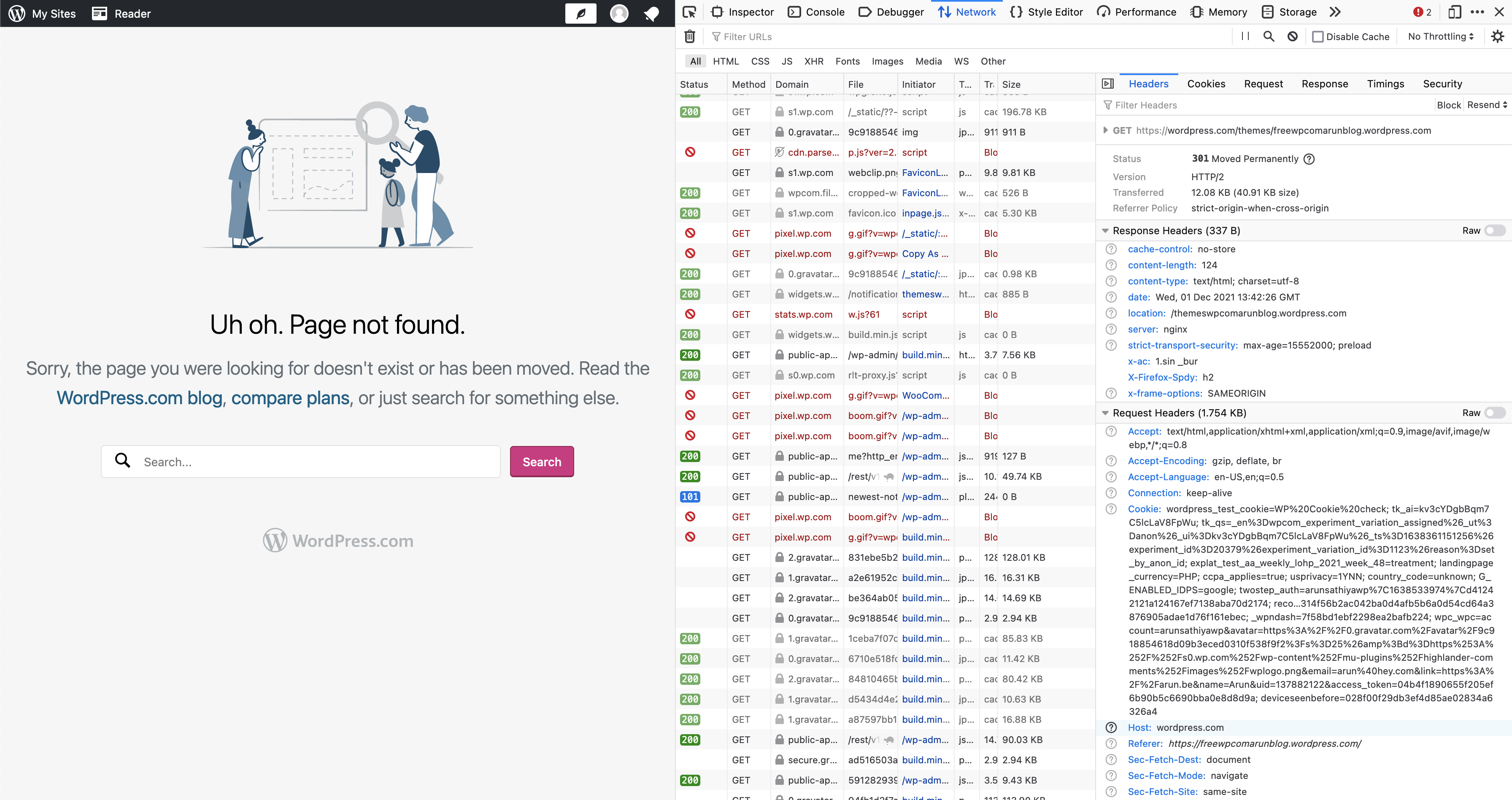The image size is (1512, 800).
Task: Click help icon beside cache-control header
Action: (x=1111, y=249)
